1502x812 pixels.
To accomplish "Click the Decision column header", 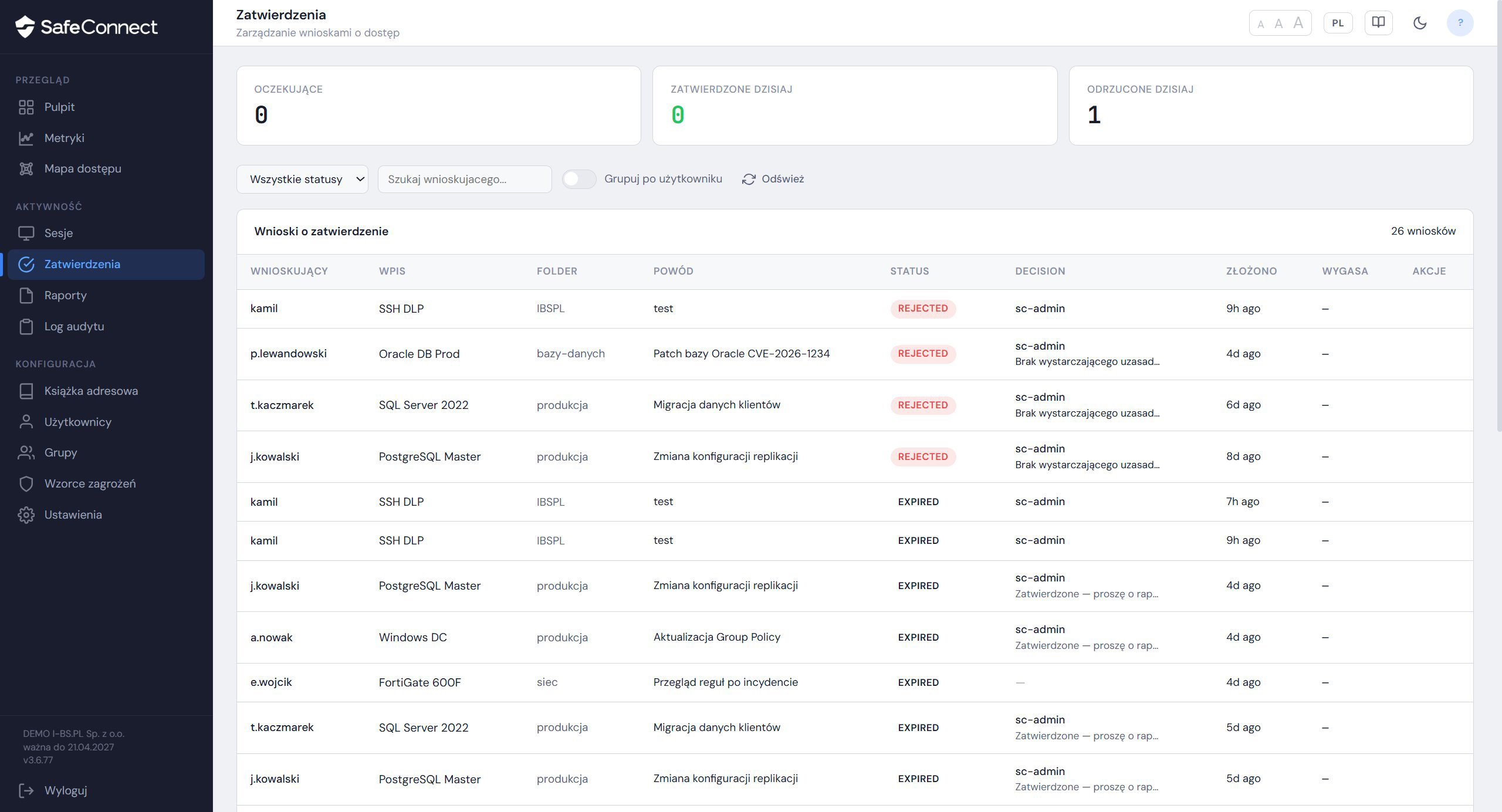I will click(x=1040, y=271).
